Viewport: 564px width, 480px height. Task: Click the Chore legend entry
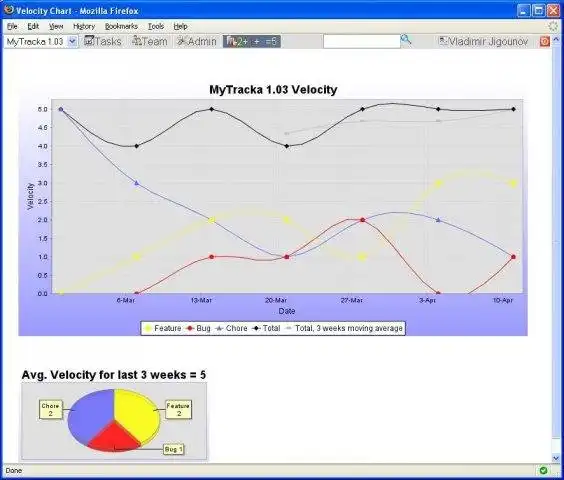[x=231, y=328]
